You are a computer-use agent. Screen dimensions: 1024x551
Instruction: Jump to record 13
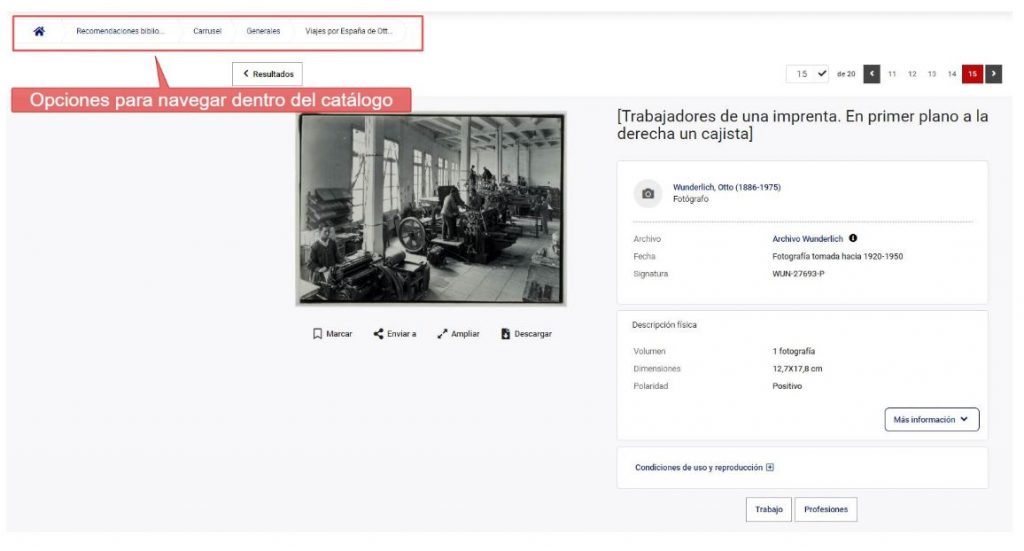point(932,74)
